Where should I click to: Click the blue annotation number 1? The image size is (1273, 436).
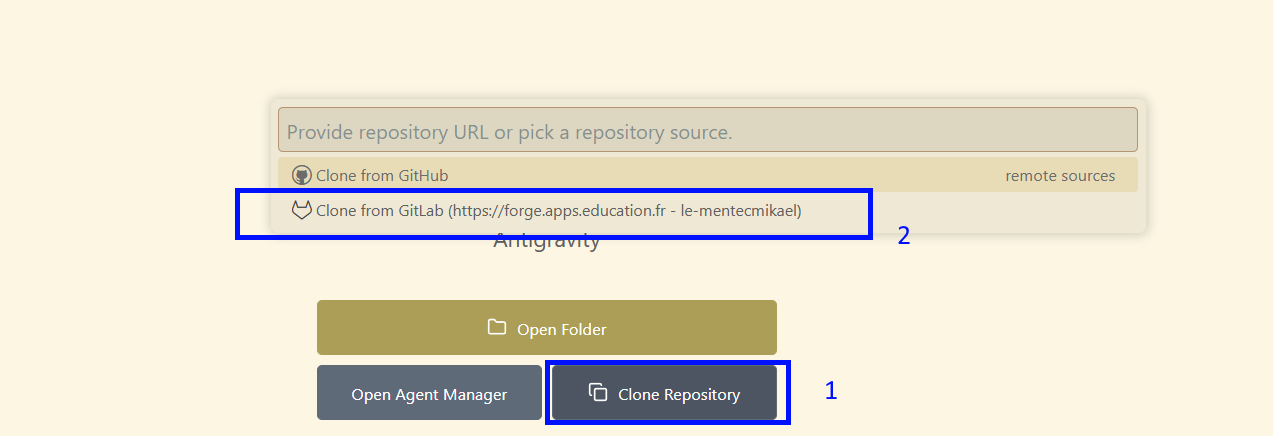pos(830,391)
